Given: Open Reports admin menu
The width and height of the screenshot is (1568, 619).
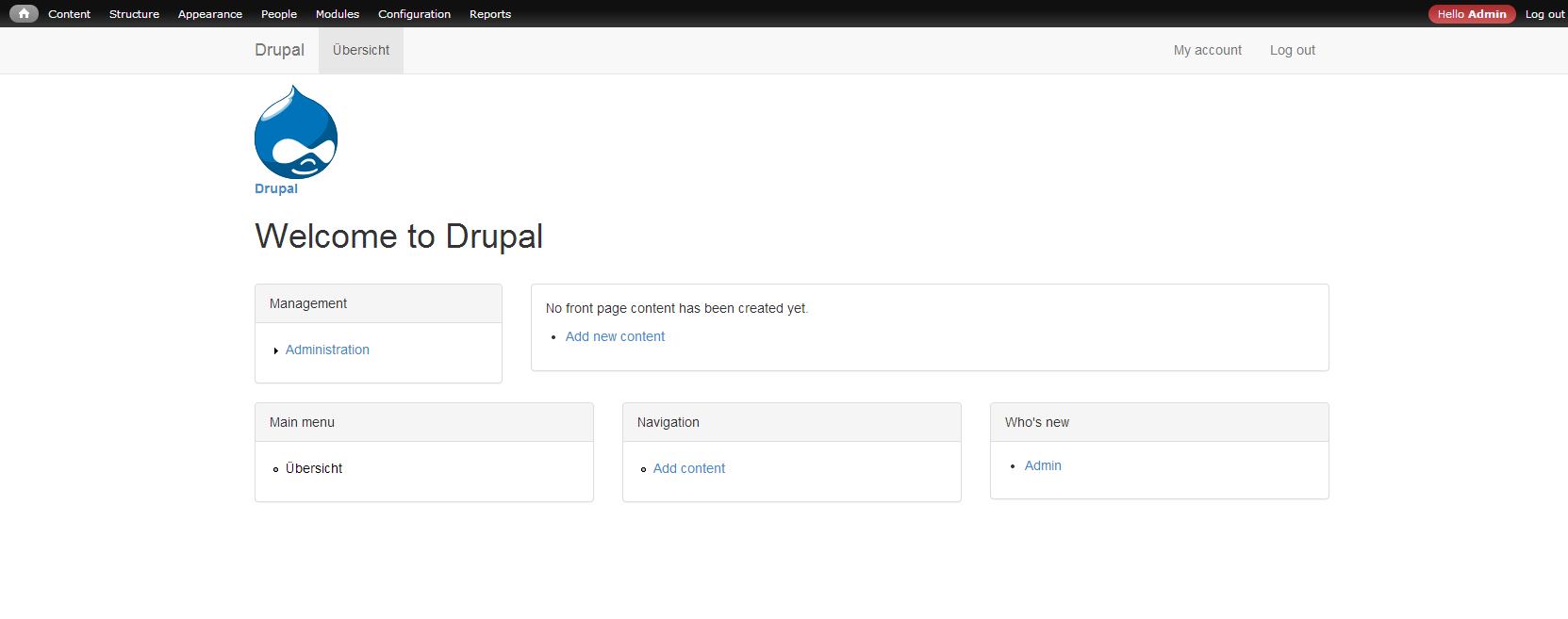Looking at the screenshot, I should coord(490,14).
